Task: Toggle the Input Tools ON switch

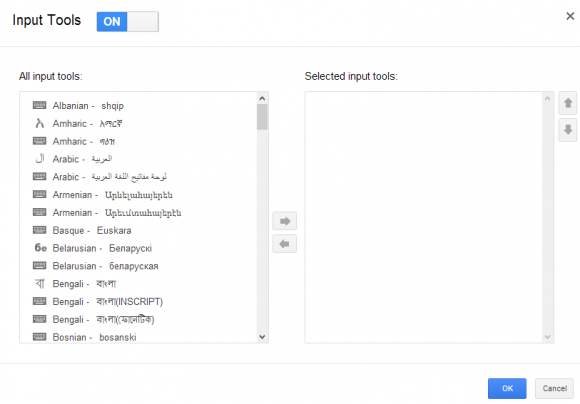Action: pyautogui.click(x=128, y=21)
